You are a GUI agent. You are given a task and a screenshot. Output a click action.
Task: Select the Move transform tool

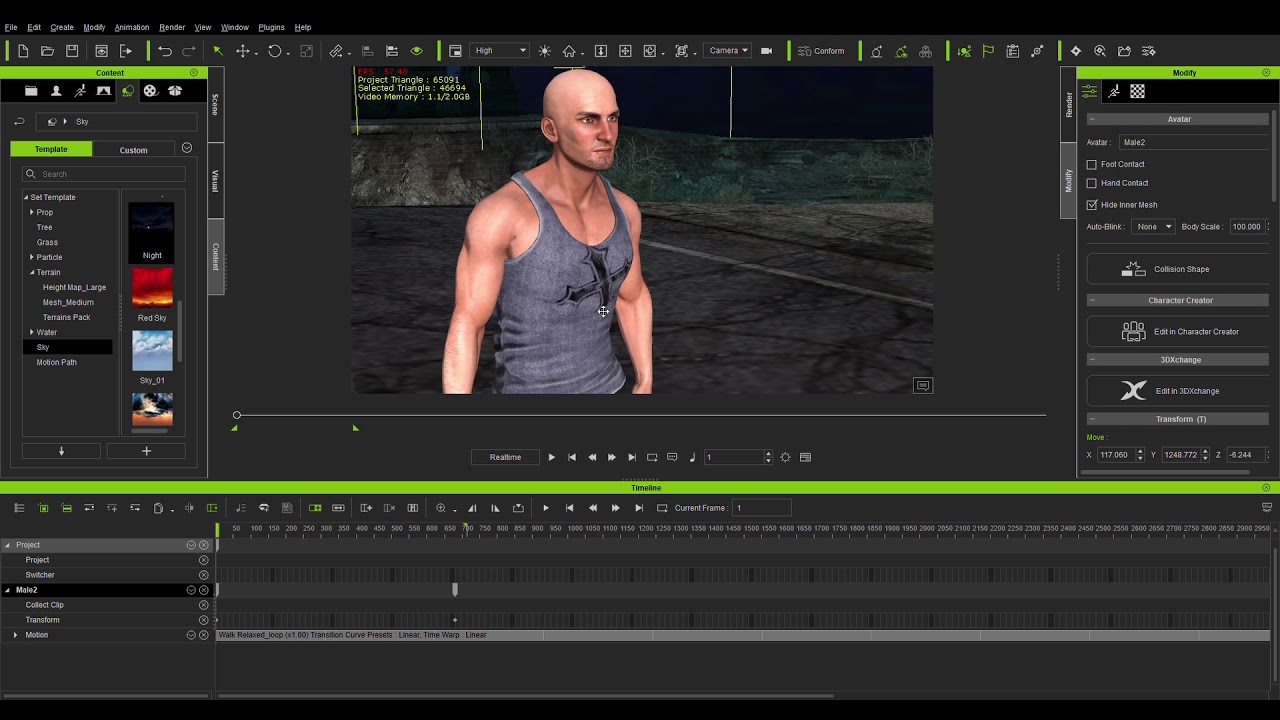[242, 51]
